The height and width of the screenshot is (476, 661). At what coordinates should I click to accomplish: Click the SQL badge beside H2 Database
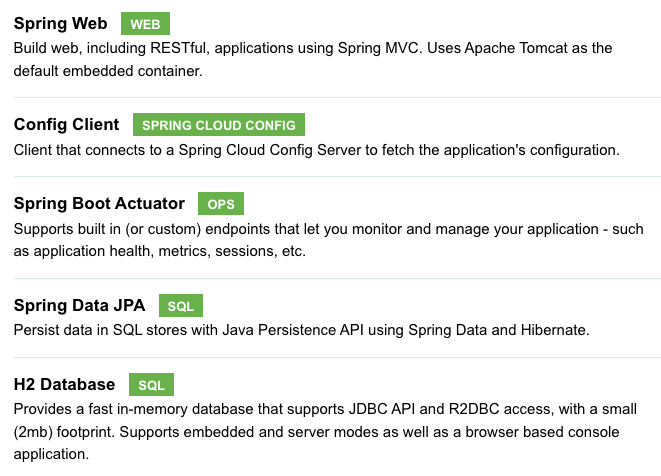coord(151,385)
